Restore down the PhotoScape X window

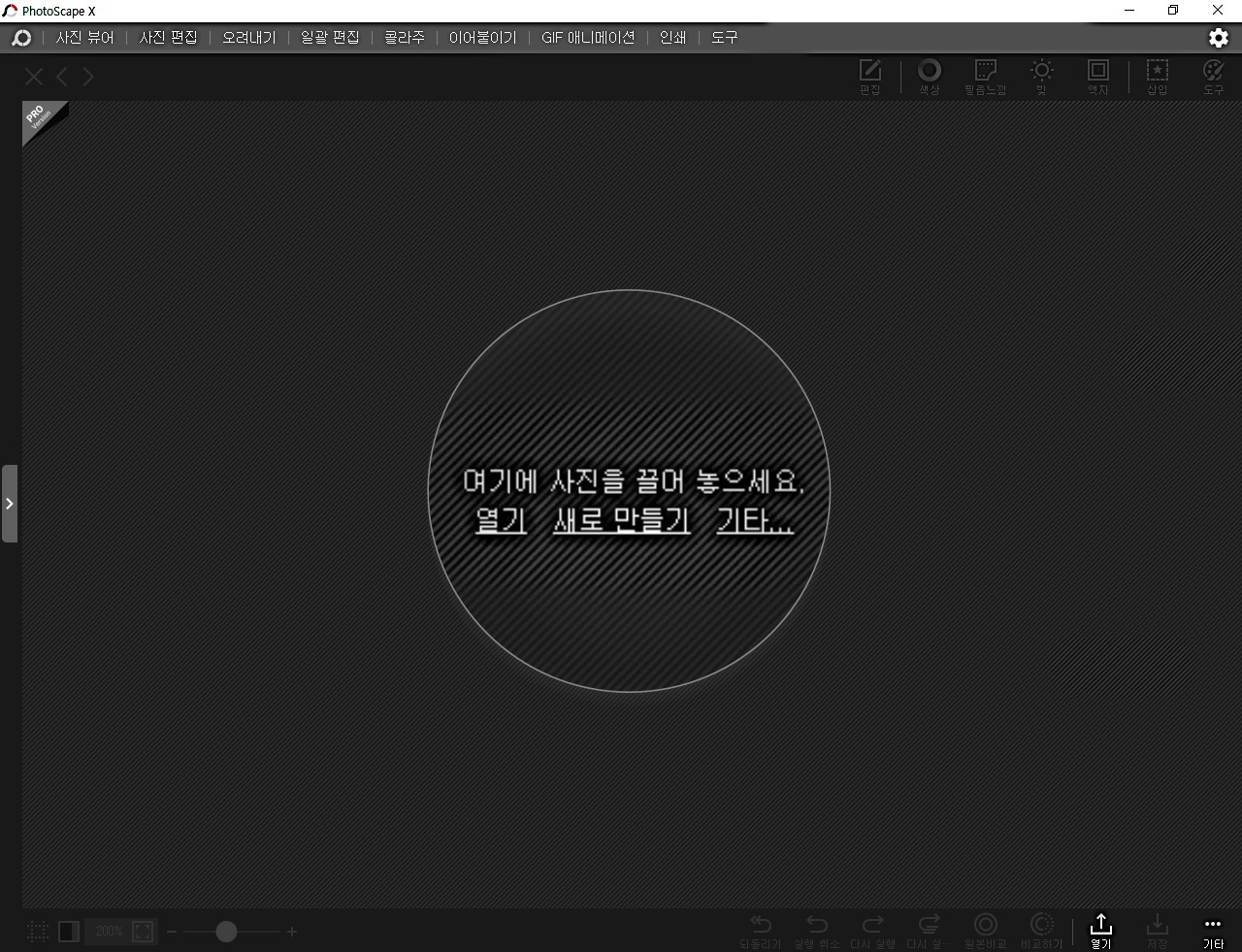(1173, 11)
